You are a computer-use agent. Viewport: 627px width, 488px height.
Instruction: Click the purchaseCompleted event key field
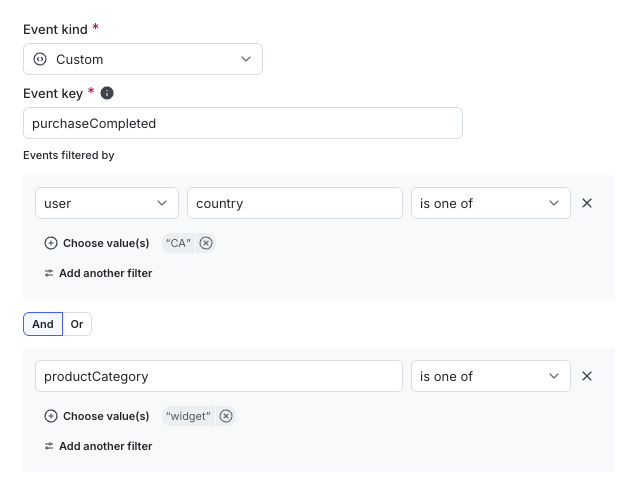[x=243, y=124]
